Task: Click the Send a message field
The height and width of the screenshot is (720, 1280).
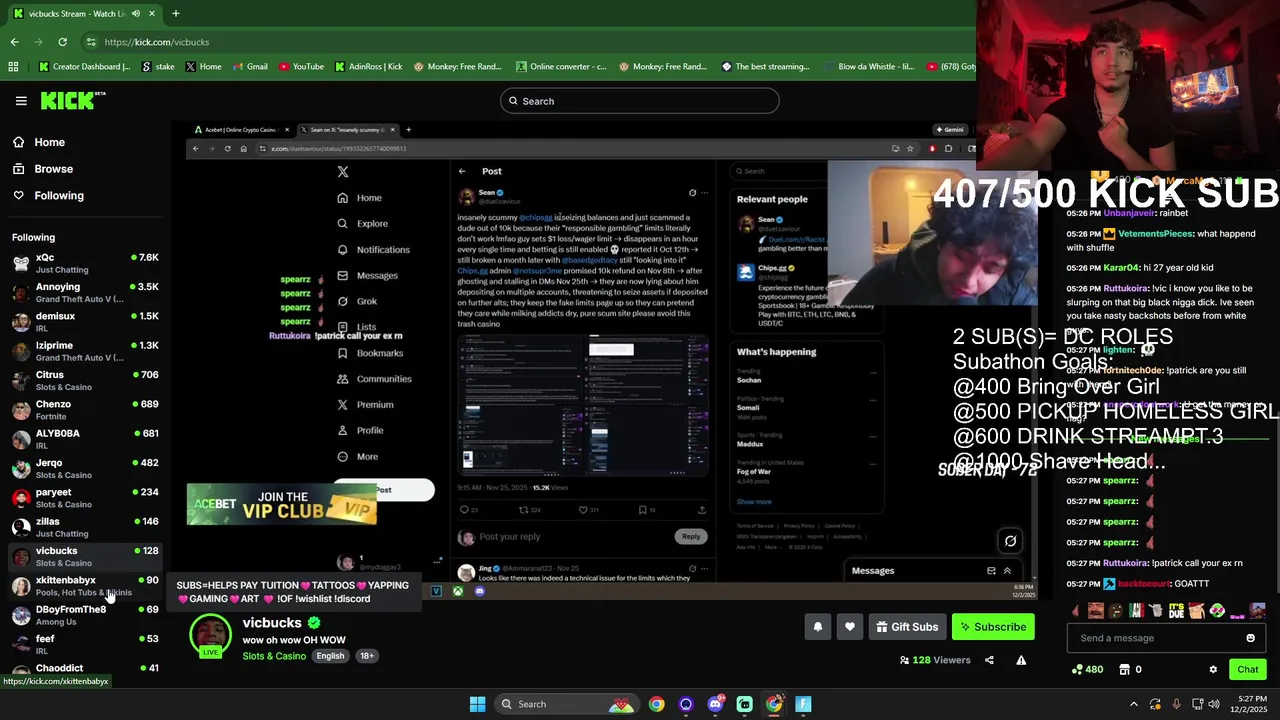Action: (1155, 638)
